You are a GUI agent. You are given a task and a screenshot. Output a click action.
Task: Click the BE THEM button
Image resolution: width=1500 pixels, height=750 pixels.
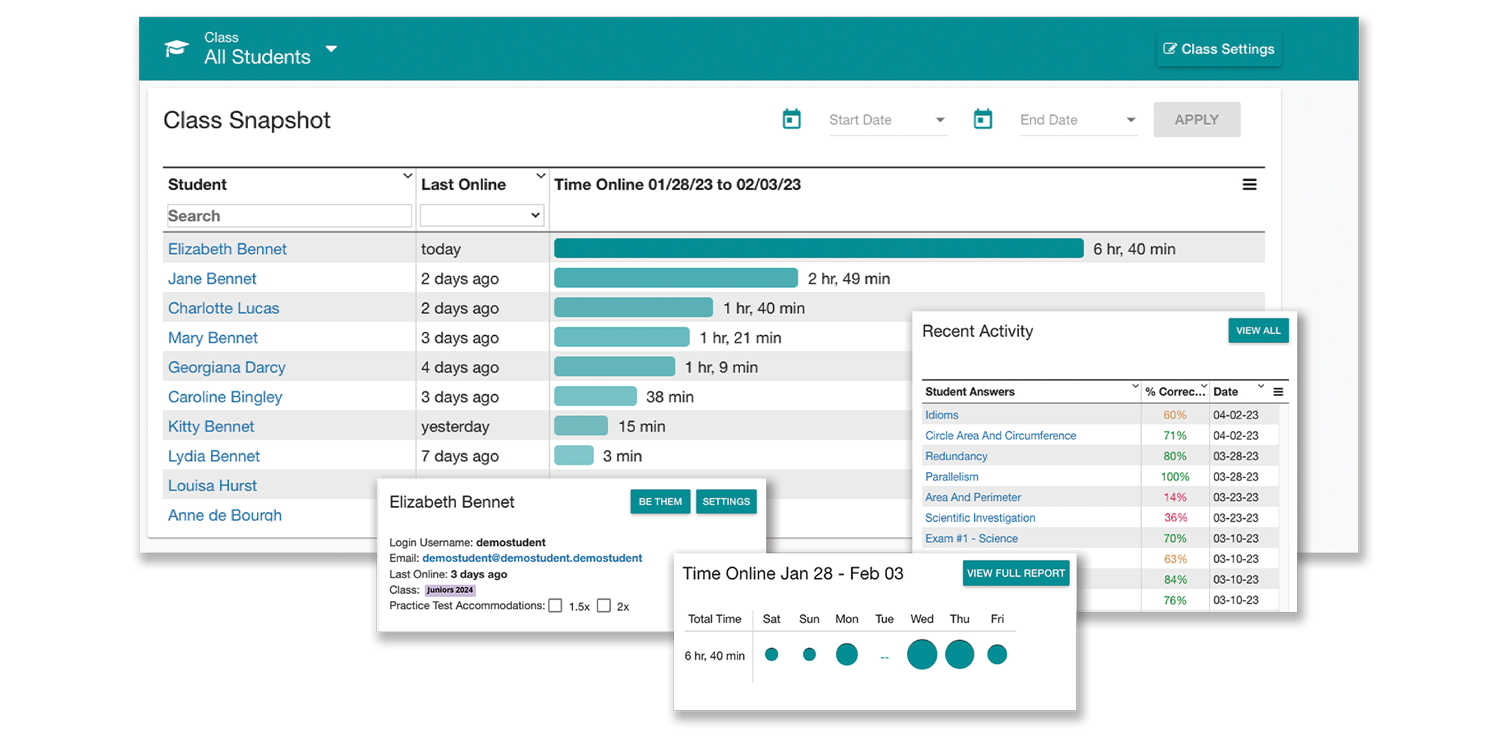(x=660, y=502)
